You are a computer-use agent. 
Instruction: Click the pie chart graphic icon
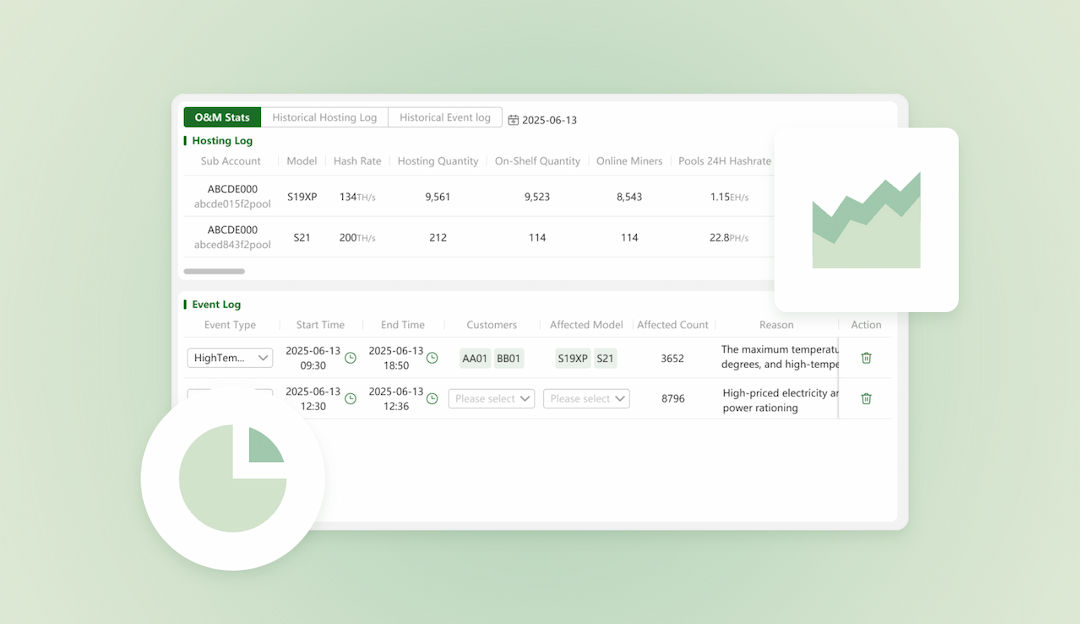pyautogui.click(x=232, y=478)
